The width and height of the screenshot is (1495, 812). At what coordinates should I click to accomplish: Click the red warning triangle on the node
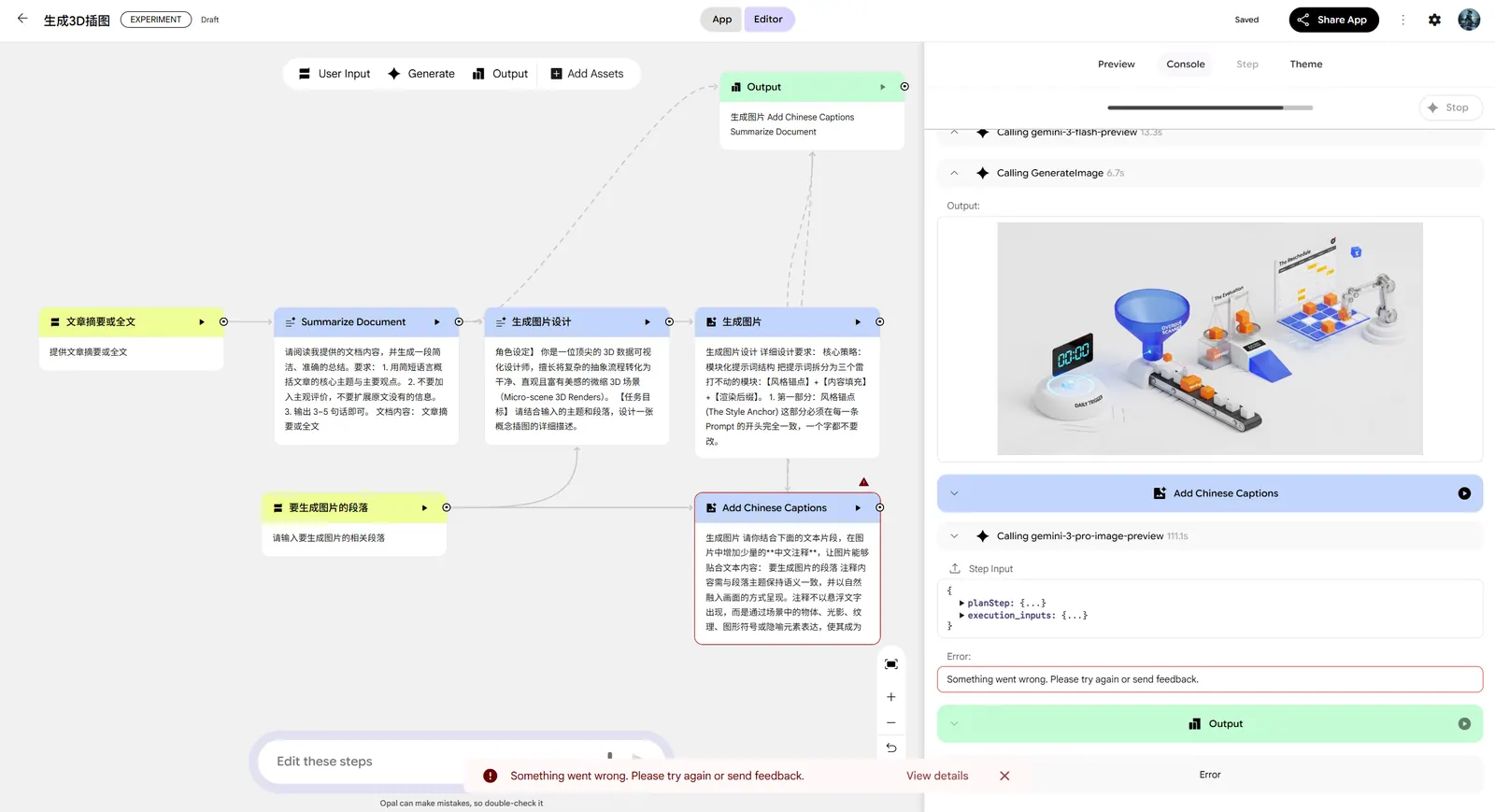point(863,482)
